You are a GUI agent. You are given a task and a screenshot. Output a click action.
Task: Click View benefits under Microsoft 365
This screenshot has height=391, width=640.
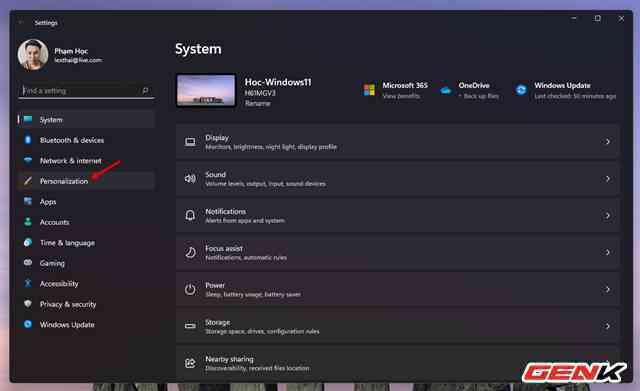[x=401, y=96]
